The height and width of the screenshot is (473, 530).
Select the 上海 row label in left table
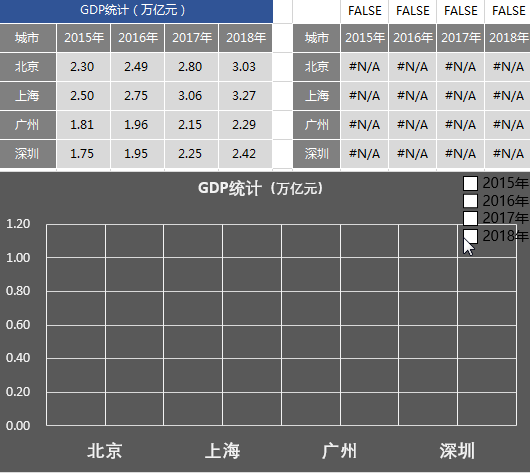click(28, 96)
